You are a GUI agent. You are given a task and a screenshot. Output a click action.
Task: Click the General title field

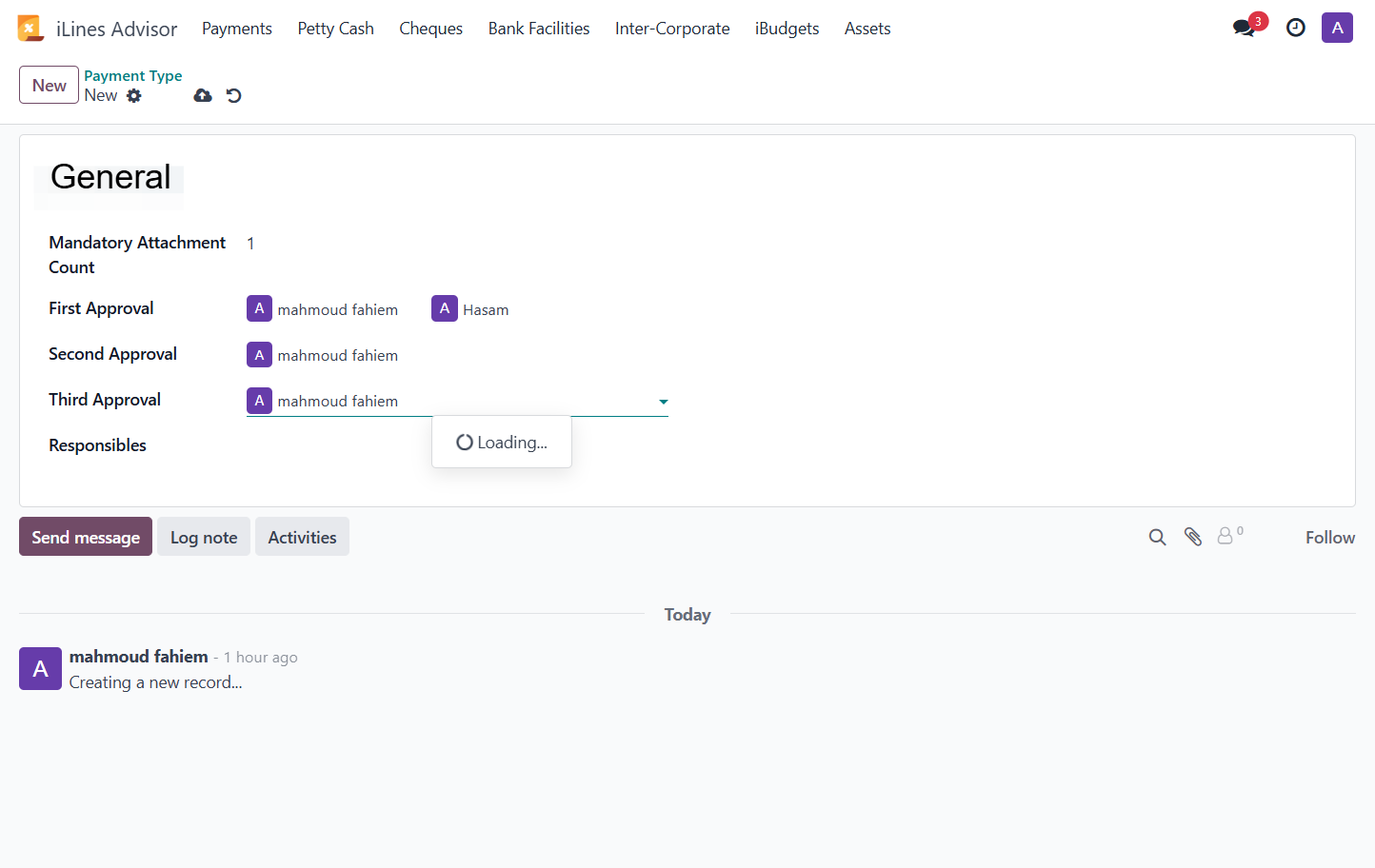pyautogui.click(x=110, y=177)
